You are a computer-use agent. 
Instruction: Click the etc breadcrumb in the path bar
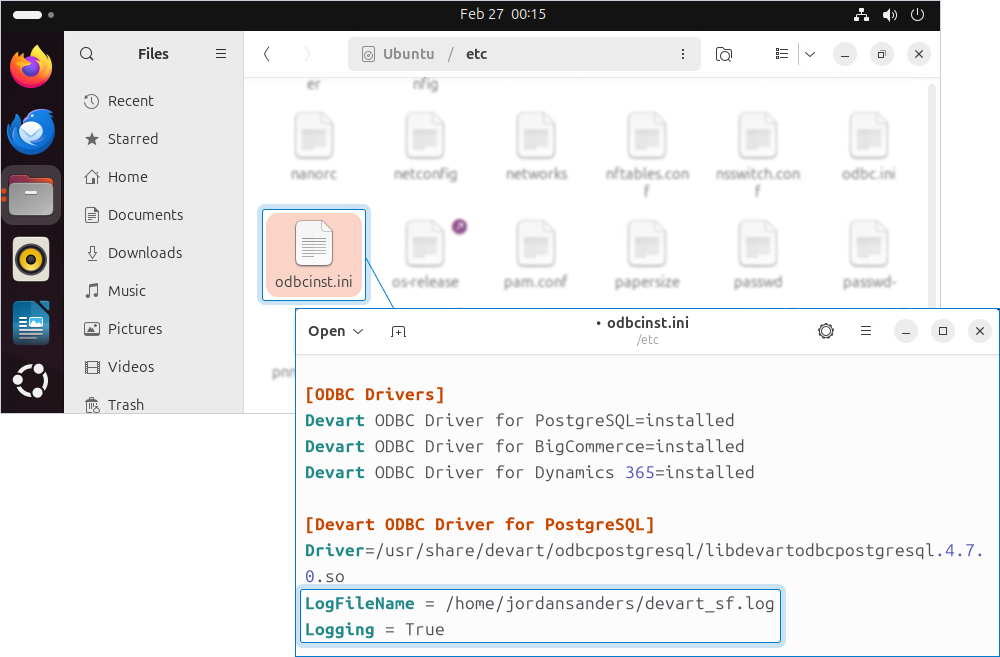pos(475,54)
